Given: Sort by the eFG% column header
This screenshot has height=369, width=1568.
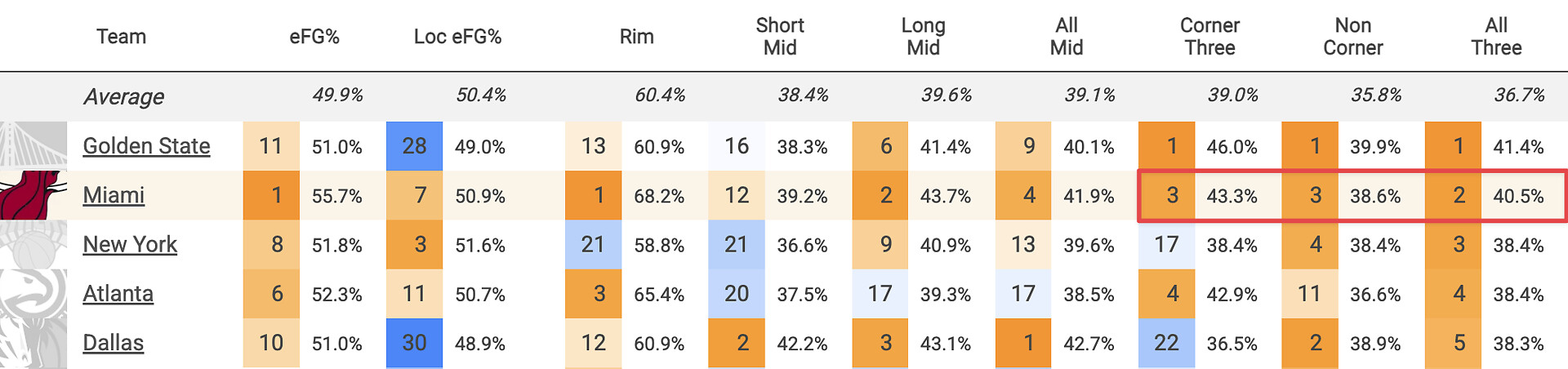Looking at the screenshot, I should coord(314,37).
